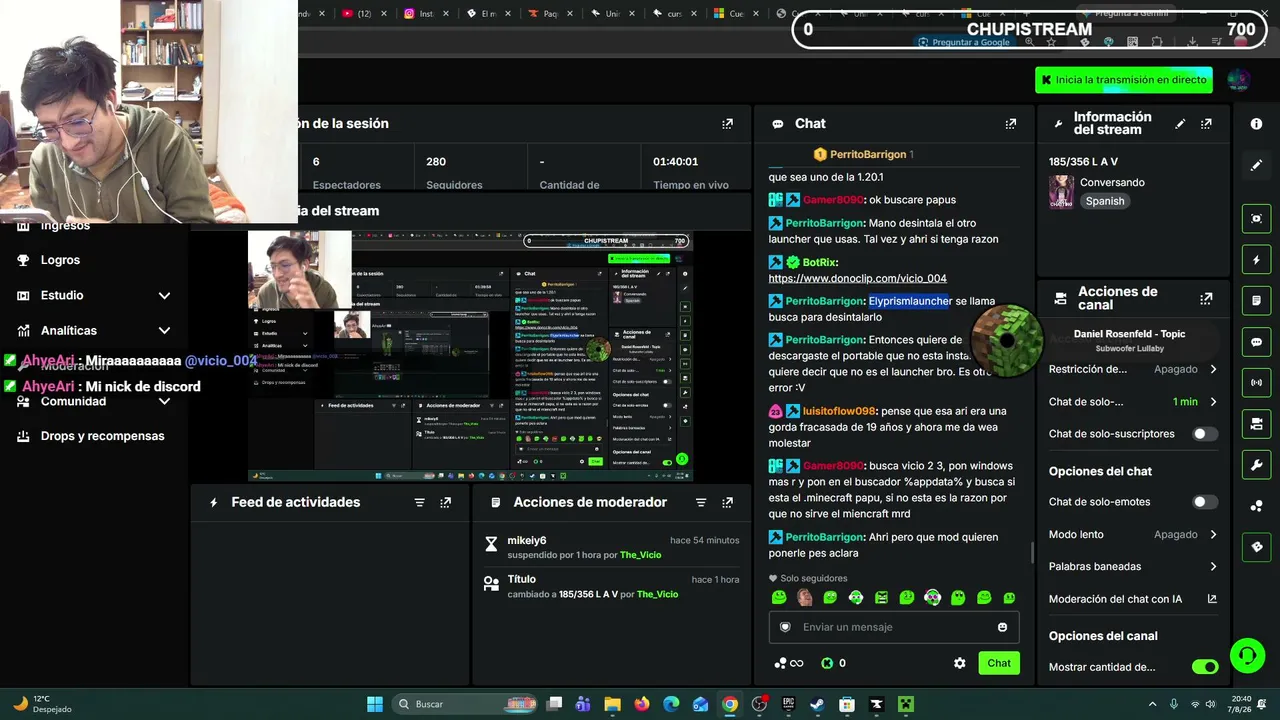Open Minecraft creeper icon in taskbar
Screen dimensions: 1280x720
pyautogui.click(x=905, y=704)
